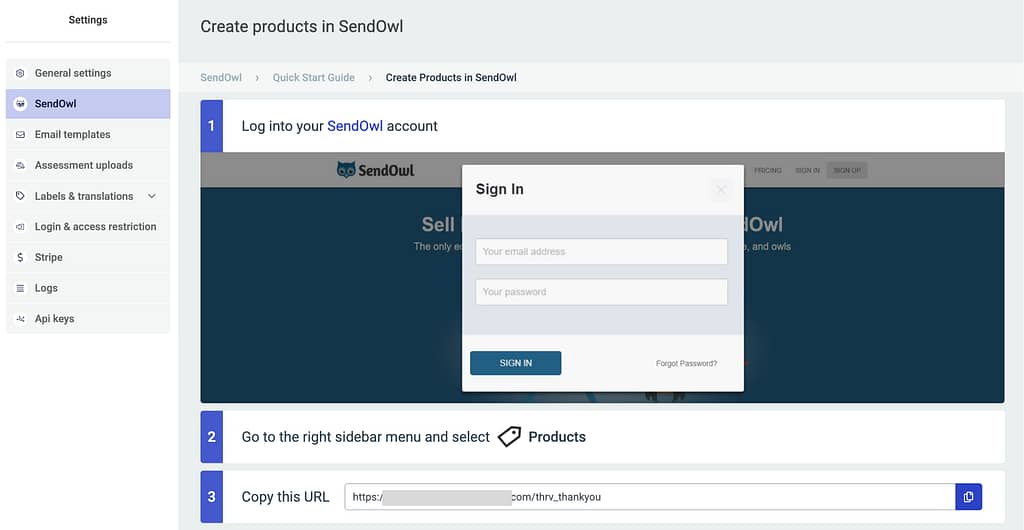Click the Api keys icon
The height and width of the screenshot is (530, 1024).
pos(20,319)
